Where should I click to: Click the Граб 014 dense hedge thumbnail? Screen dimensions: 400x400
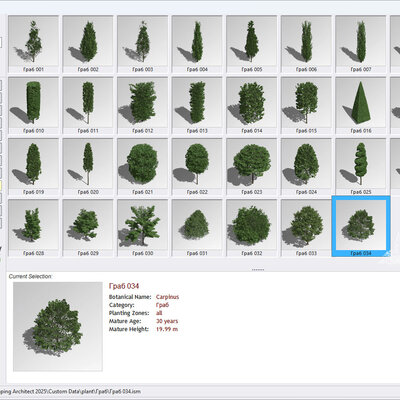tap(252, 106)
